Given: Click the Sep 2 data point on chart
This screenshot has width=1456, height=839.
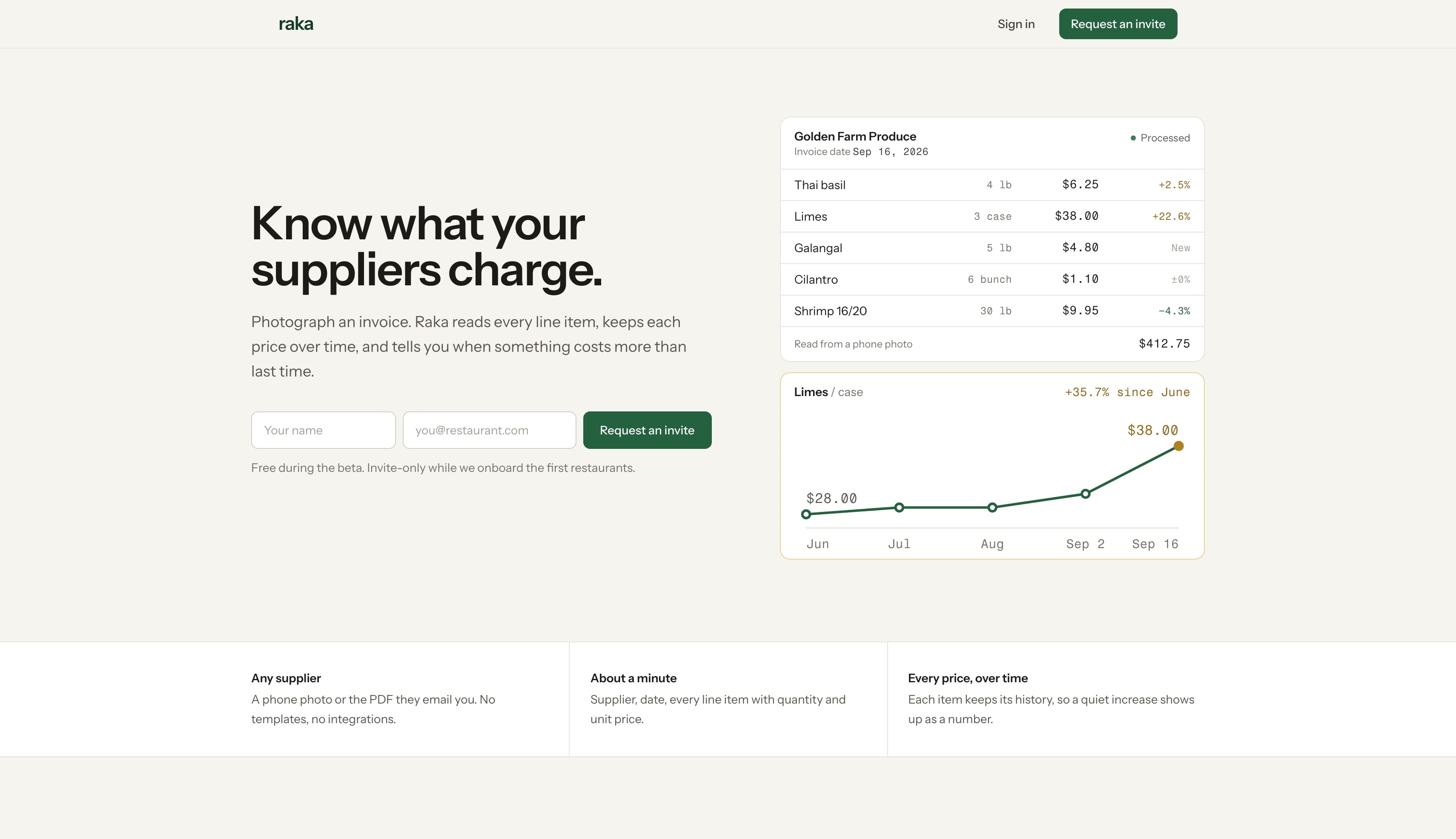Looking at the screenshot, I should coord(1085,494).
